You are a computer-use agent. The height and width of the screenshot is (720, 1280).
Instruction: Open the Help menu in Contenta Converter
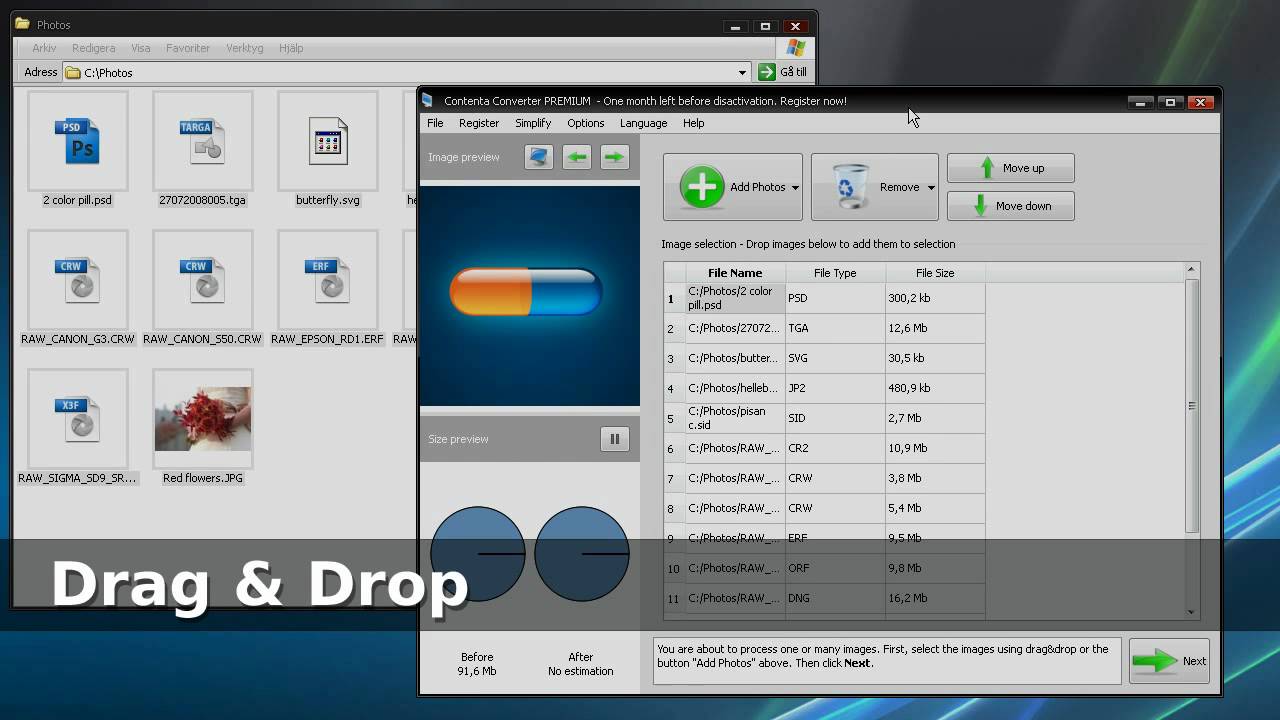[694, 123]
